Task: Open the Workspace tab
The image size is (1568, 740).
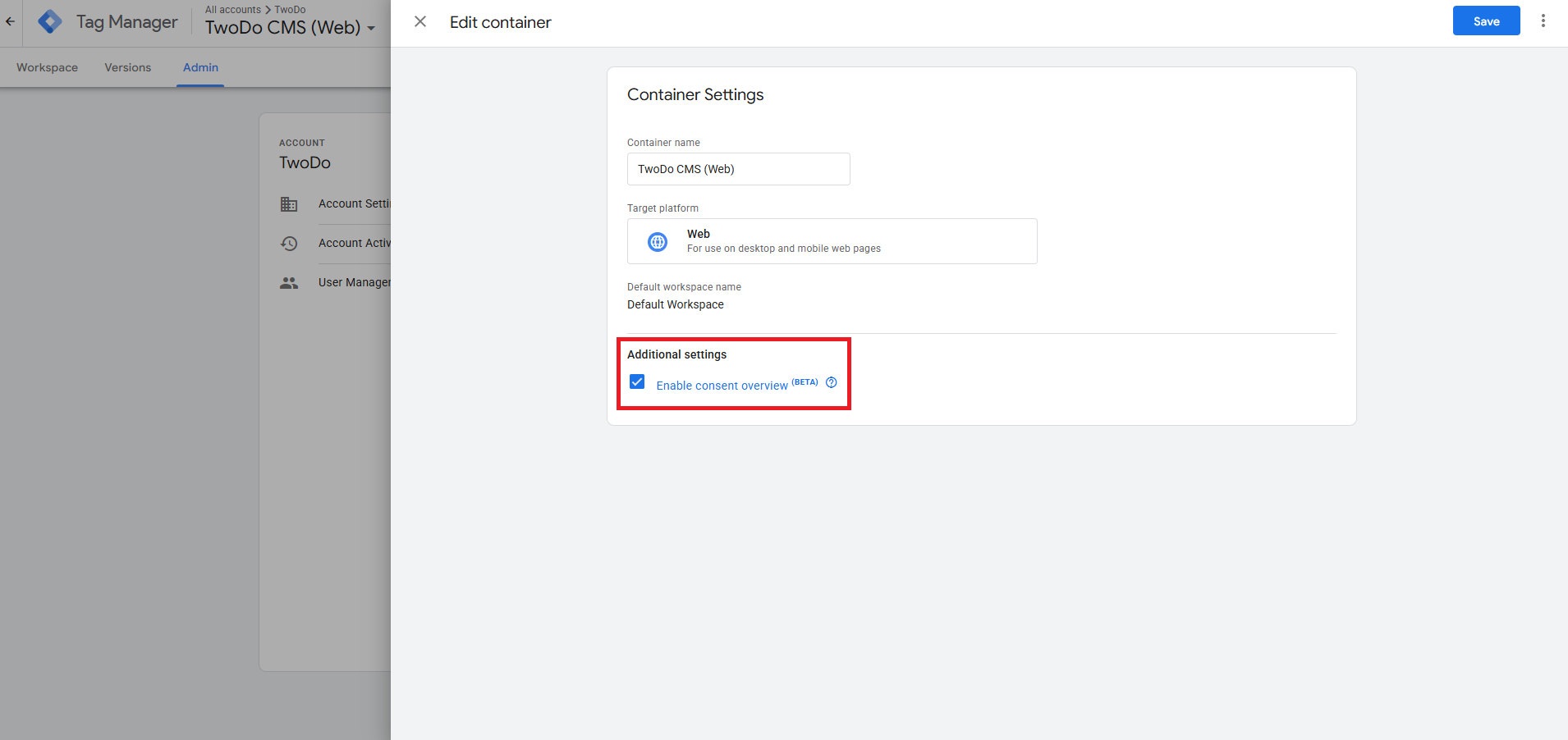Action: click(47, 67)
